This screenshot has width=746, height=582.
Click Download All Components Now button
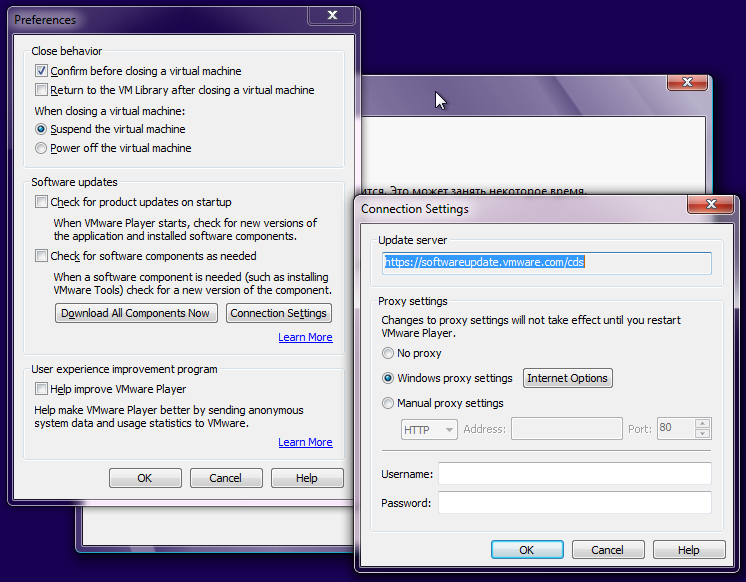[x=136, y=313]
